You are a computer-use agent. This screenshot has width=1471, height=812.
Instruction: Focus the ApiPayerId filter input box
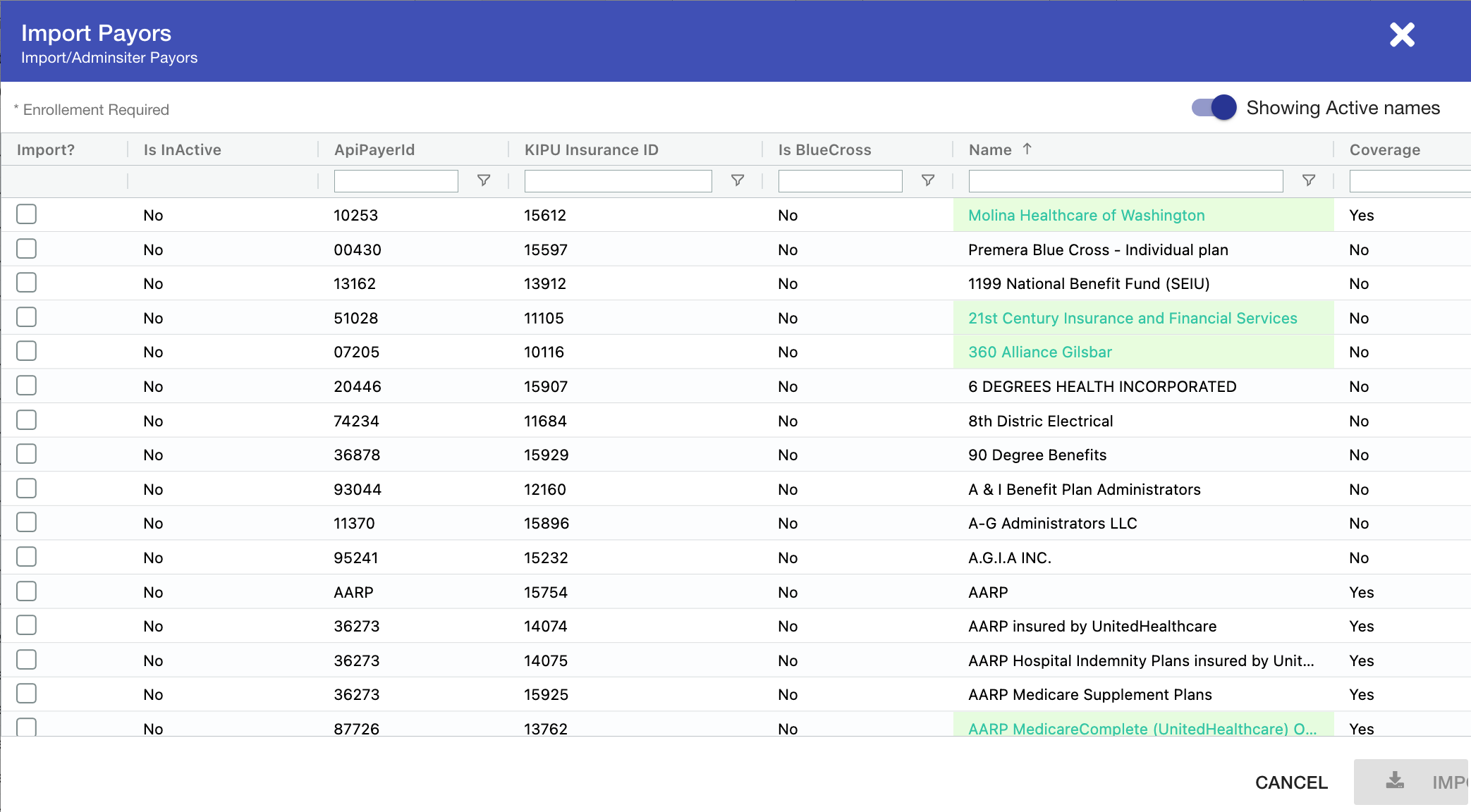pos(396,181)
